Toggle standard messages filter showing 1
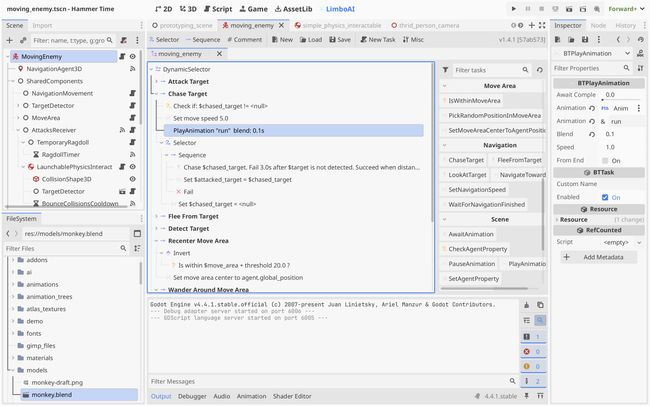Screen dimensions: 650x406 (x=533, y=337)
